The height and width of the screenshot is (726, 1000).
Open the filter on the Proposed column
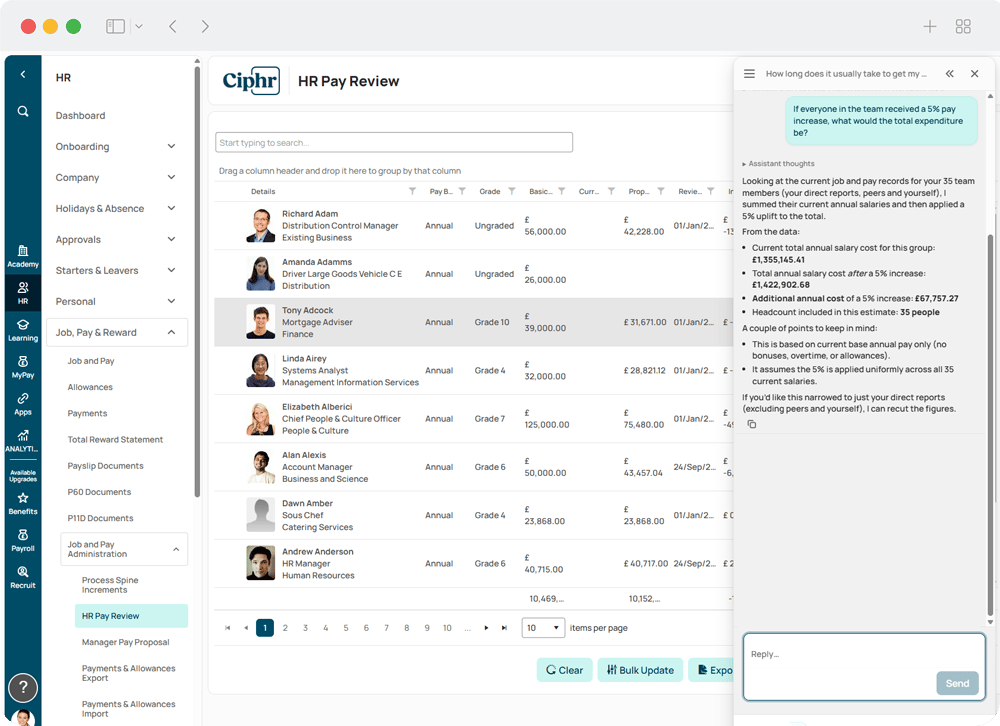(x=661, y=191)
